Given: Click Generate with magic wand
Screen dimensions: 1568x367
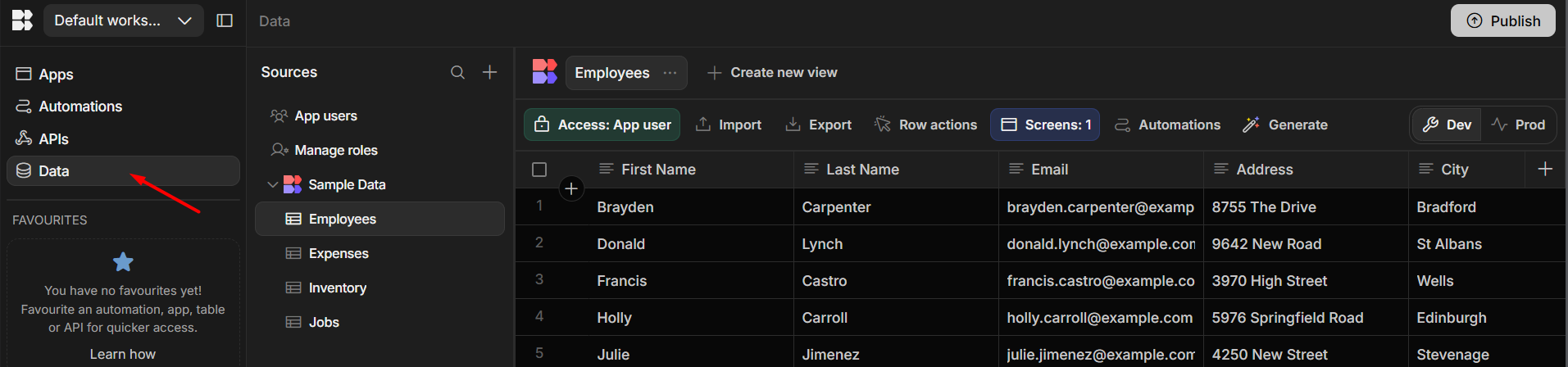Looking at the screenshot, I should pos(1285,125).
